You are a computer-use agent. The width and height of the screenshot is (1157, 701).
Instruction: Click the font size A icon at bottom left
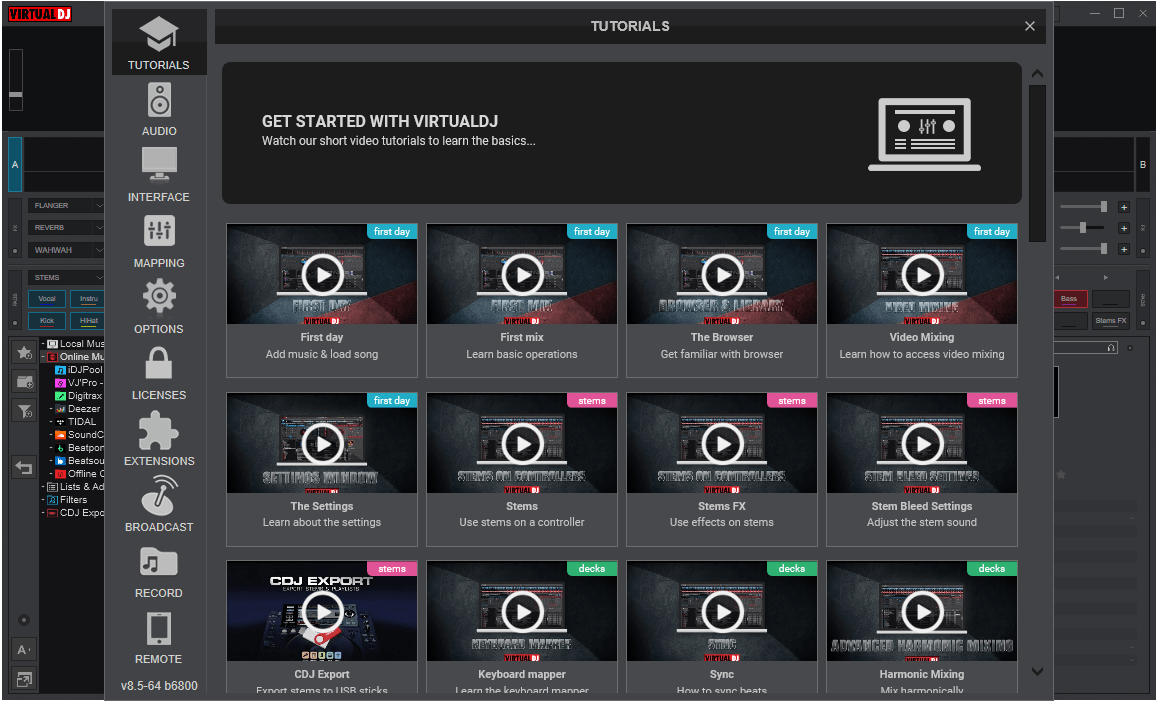click(x=24, y=650)
